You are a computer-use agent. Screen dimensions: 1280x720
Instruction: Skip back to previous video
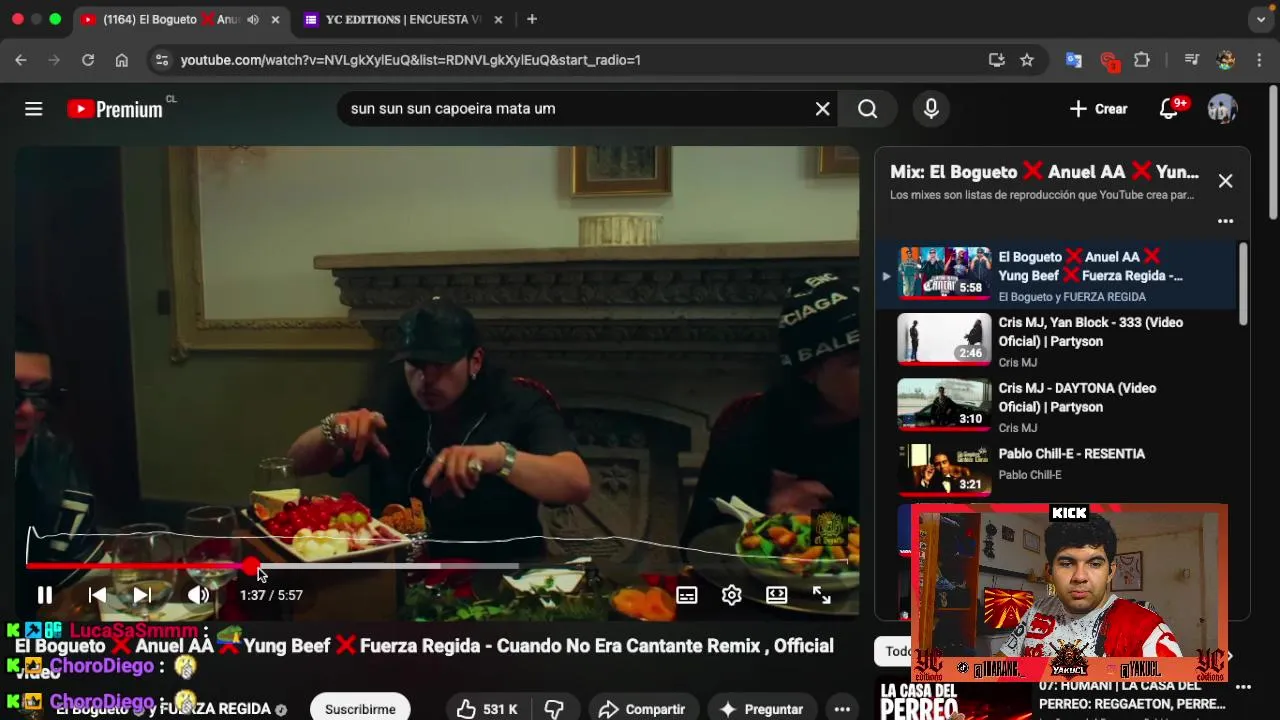point(97,595)
